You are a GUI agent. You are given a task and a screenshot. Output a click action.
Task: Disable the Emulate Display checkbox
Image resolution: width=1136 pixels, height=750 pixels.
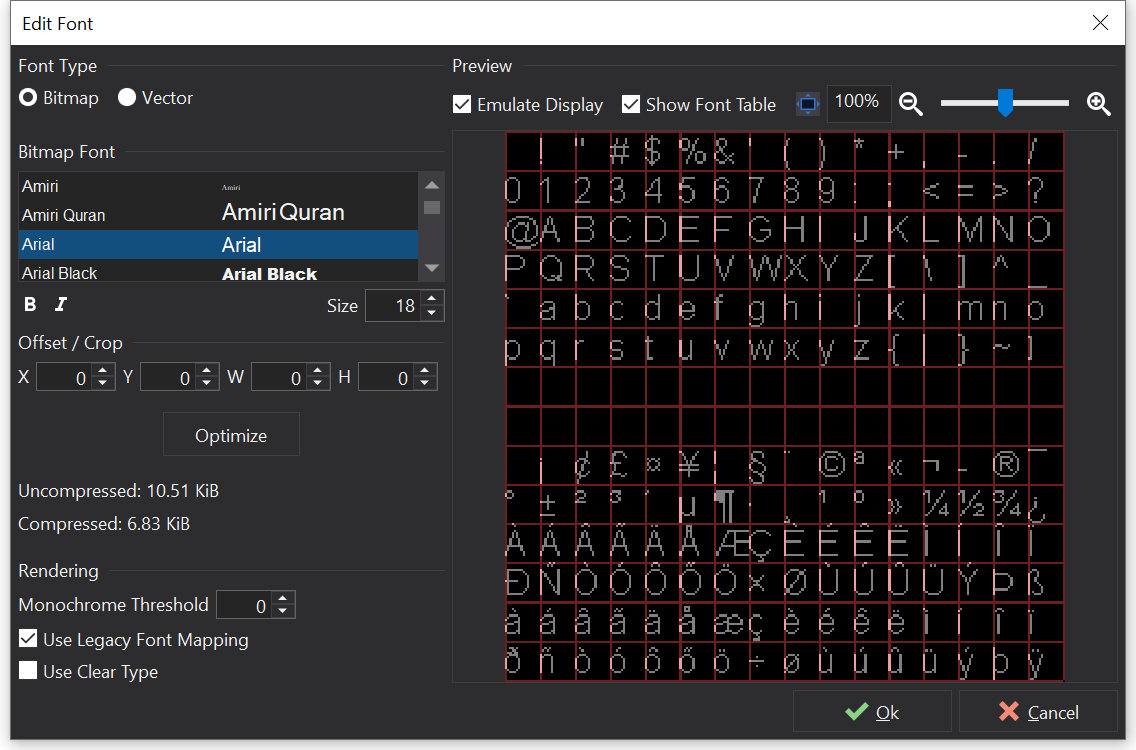pyautogui.click(x=462, y=105)
